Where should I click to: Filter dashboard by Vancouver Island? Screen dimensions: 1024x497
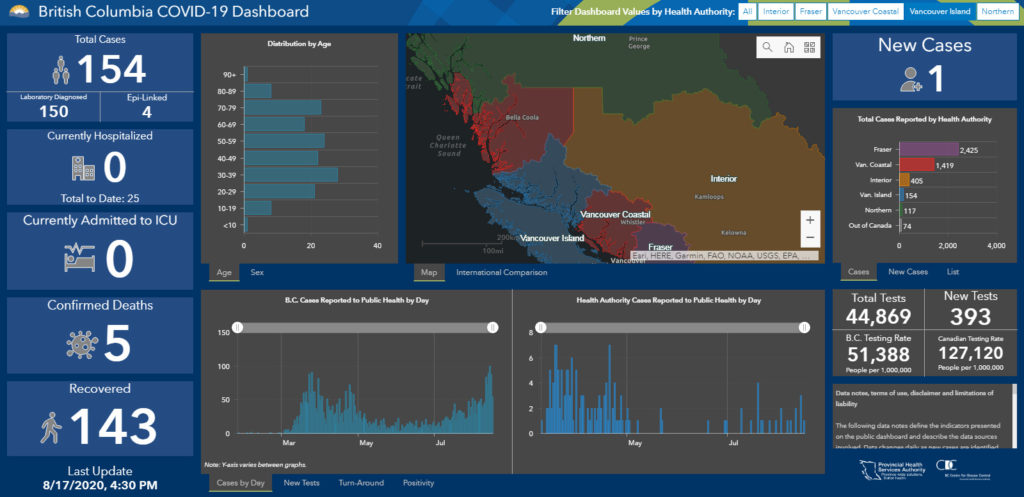click(937, 12)
